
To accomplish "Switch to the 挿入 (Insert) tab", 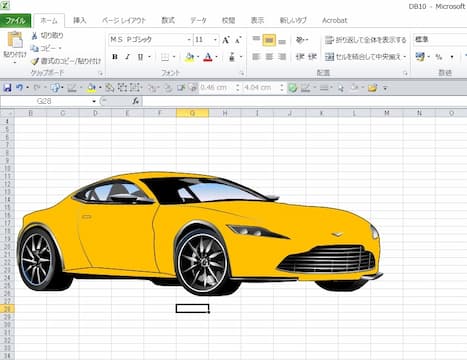I will [80, 21].
